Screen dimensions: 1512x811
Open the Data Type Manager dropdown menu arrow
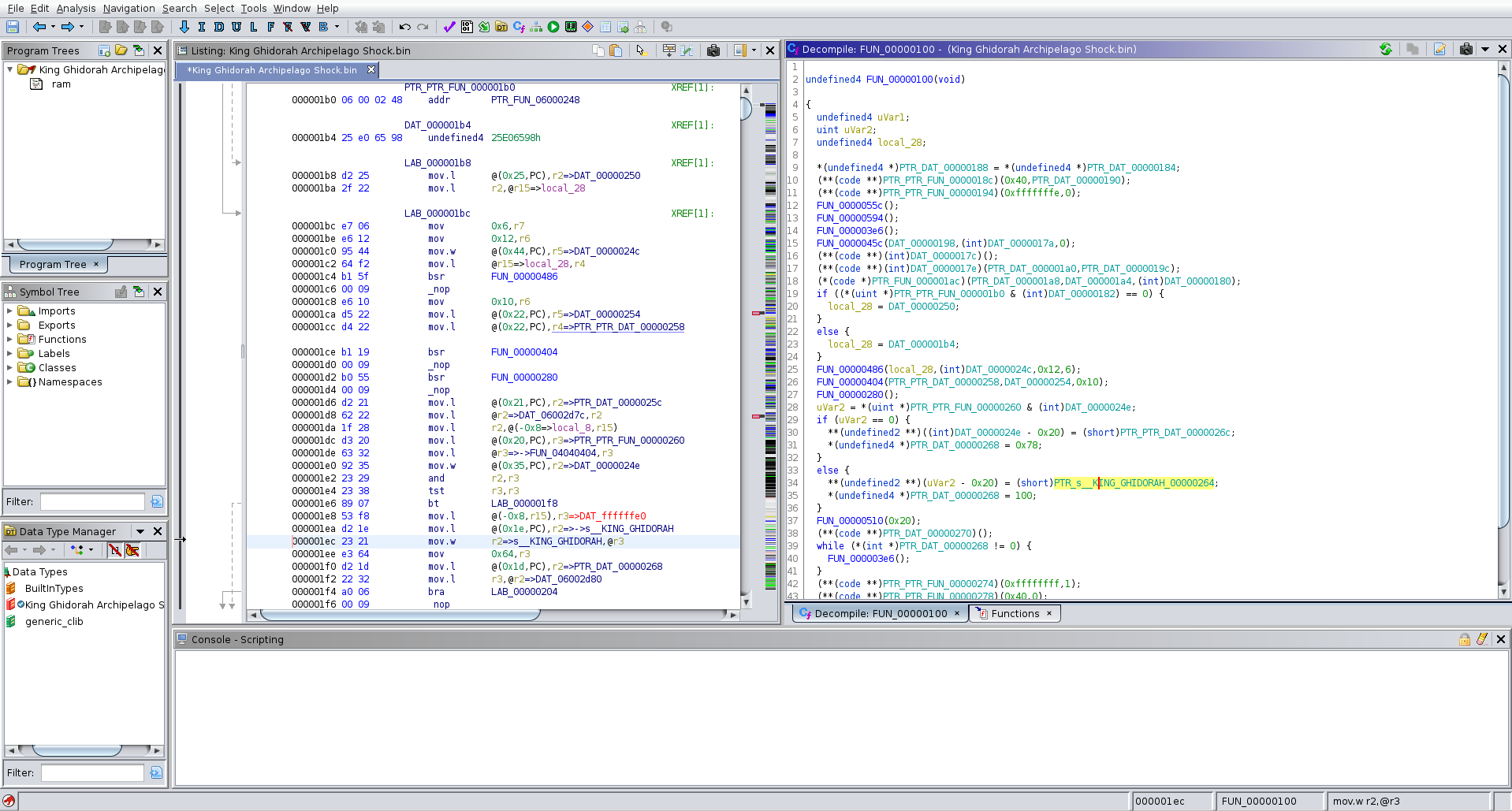(140, 531)
